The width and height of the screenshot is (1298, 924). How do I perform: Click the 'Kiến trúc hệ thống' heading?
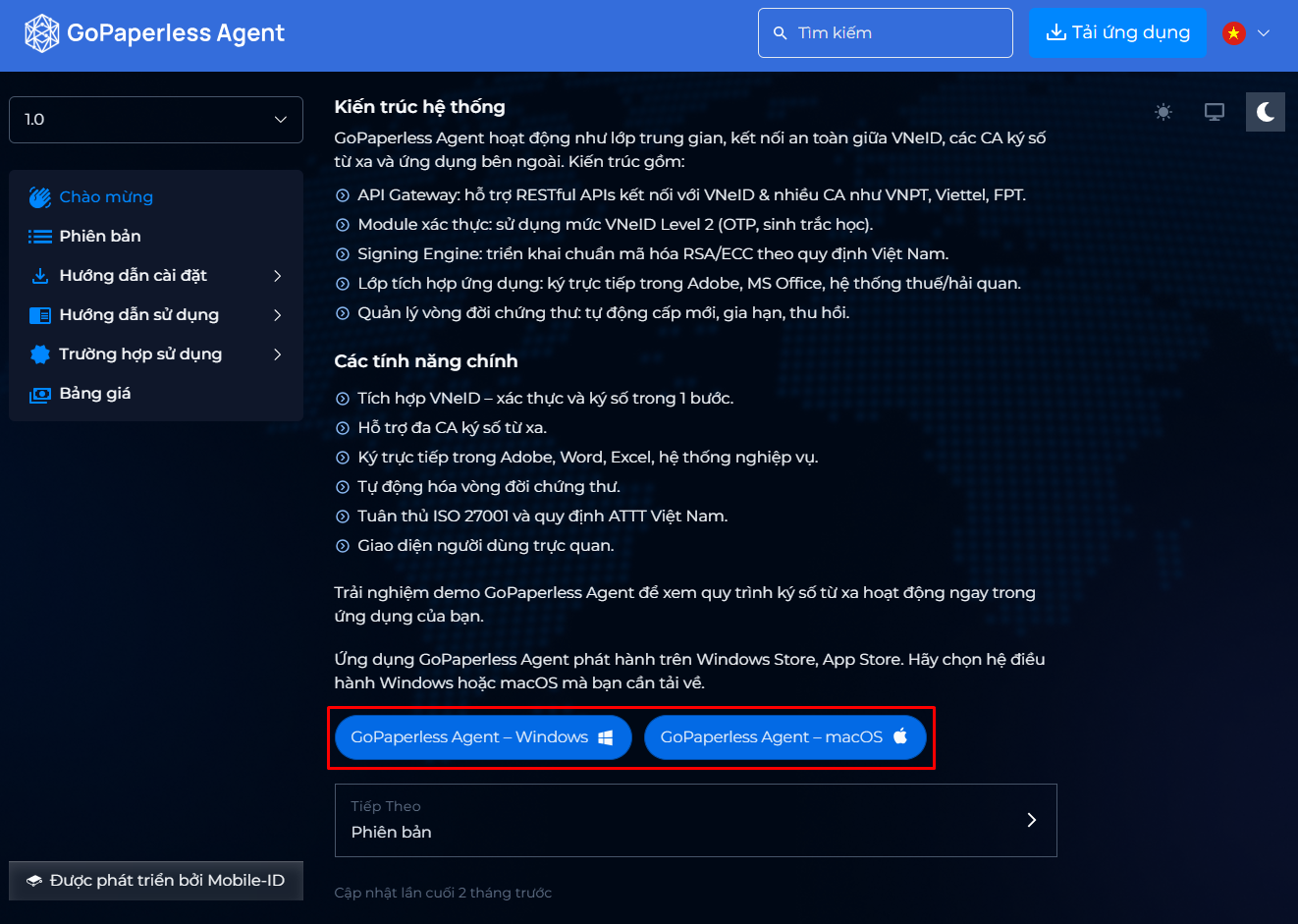click(x=420, y=107)
